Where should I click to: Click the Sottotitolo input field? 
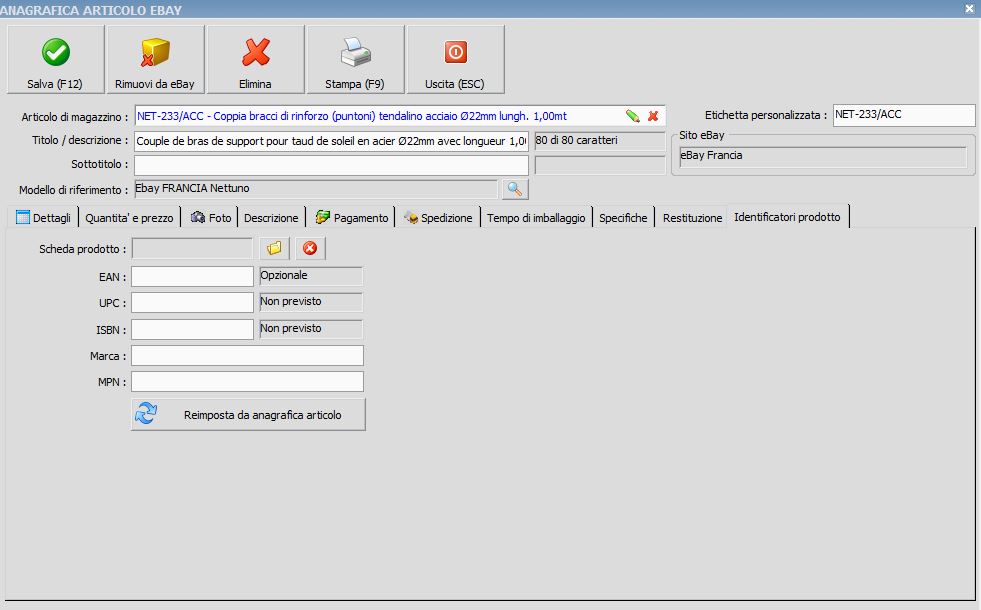coord(331,165)
